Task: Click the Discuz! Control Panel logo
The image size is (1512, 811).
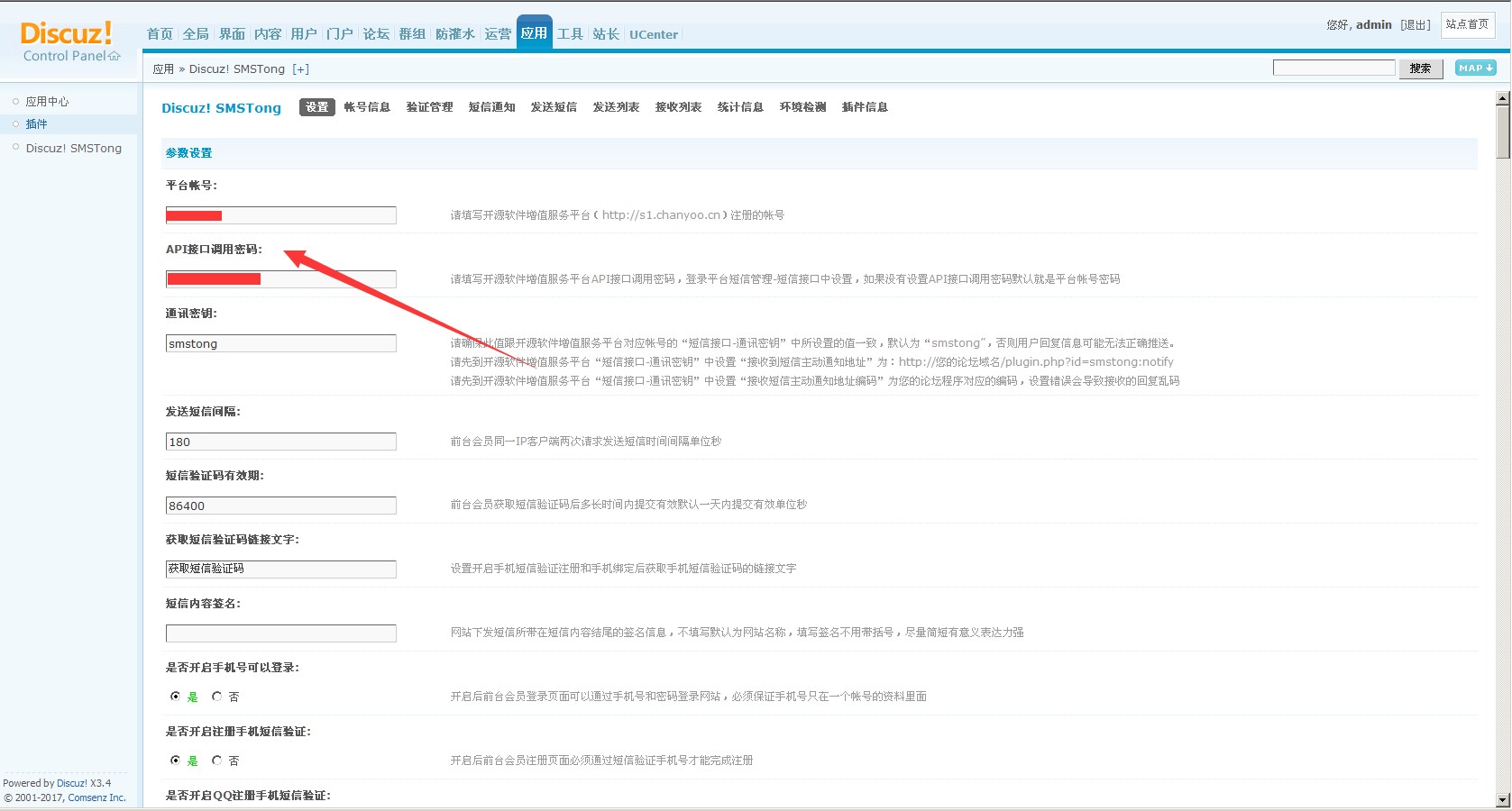Action: [x=69, y=41]
